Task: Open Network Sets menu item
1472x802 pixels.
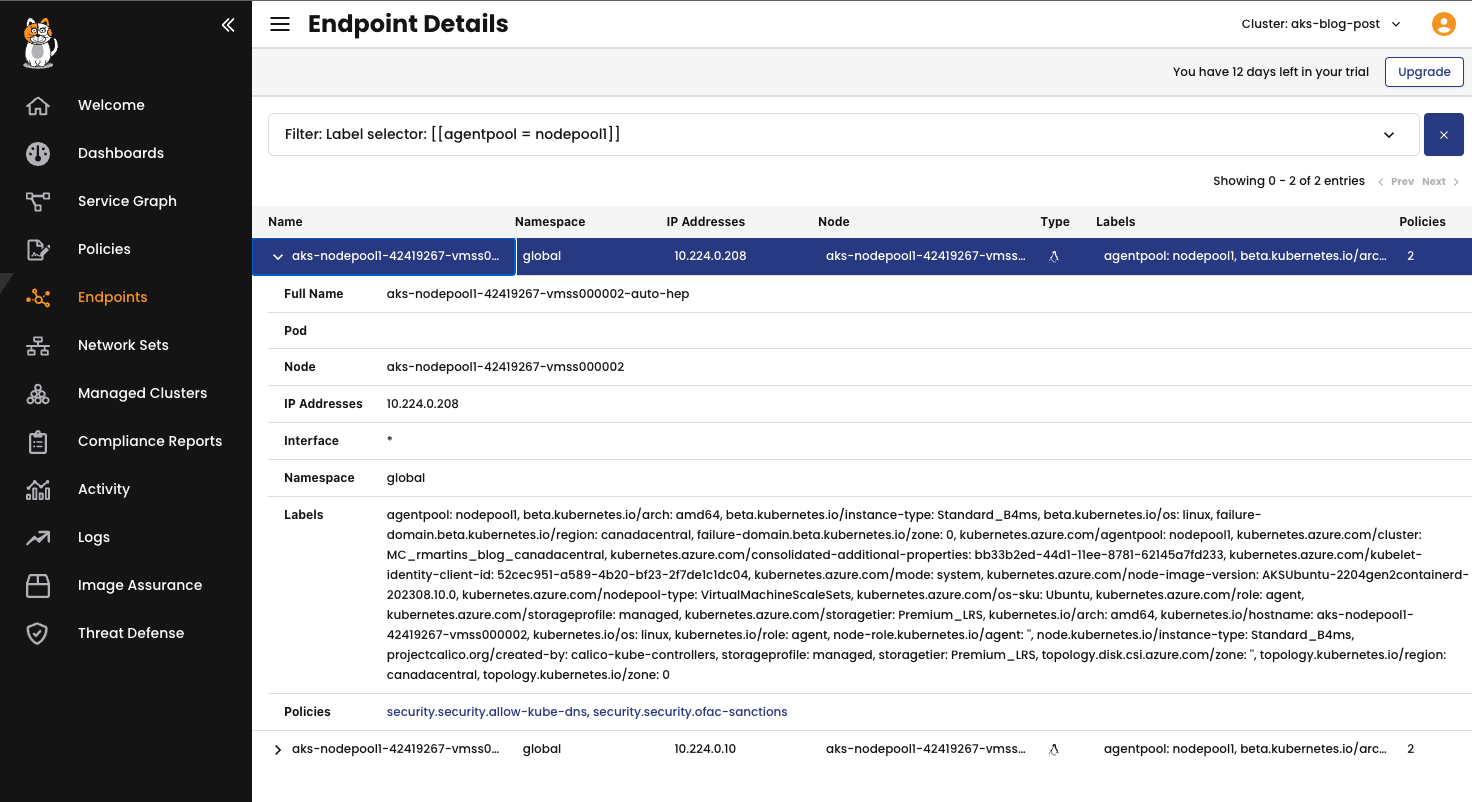Action: (123, 345)
